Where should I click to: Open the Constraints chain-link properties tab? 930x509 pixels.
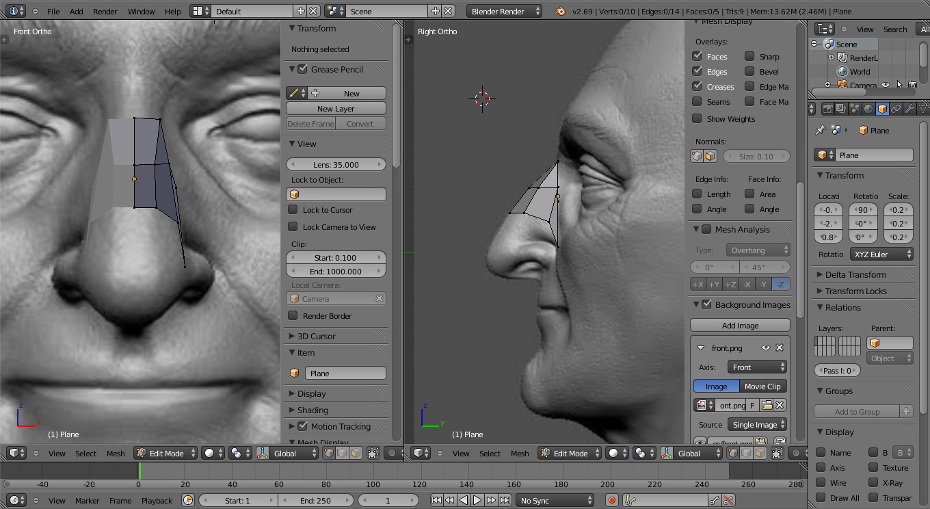[x=896, y=109]
